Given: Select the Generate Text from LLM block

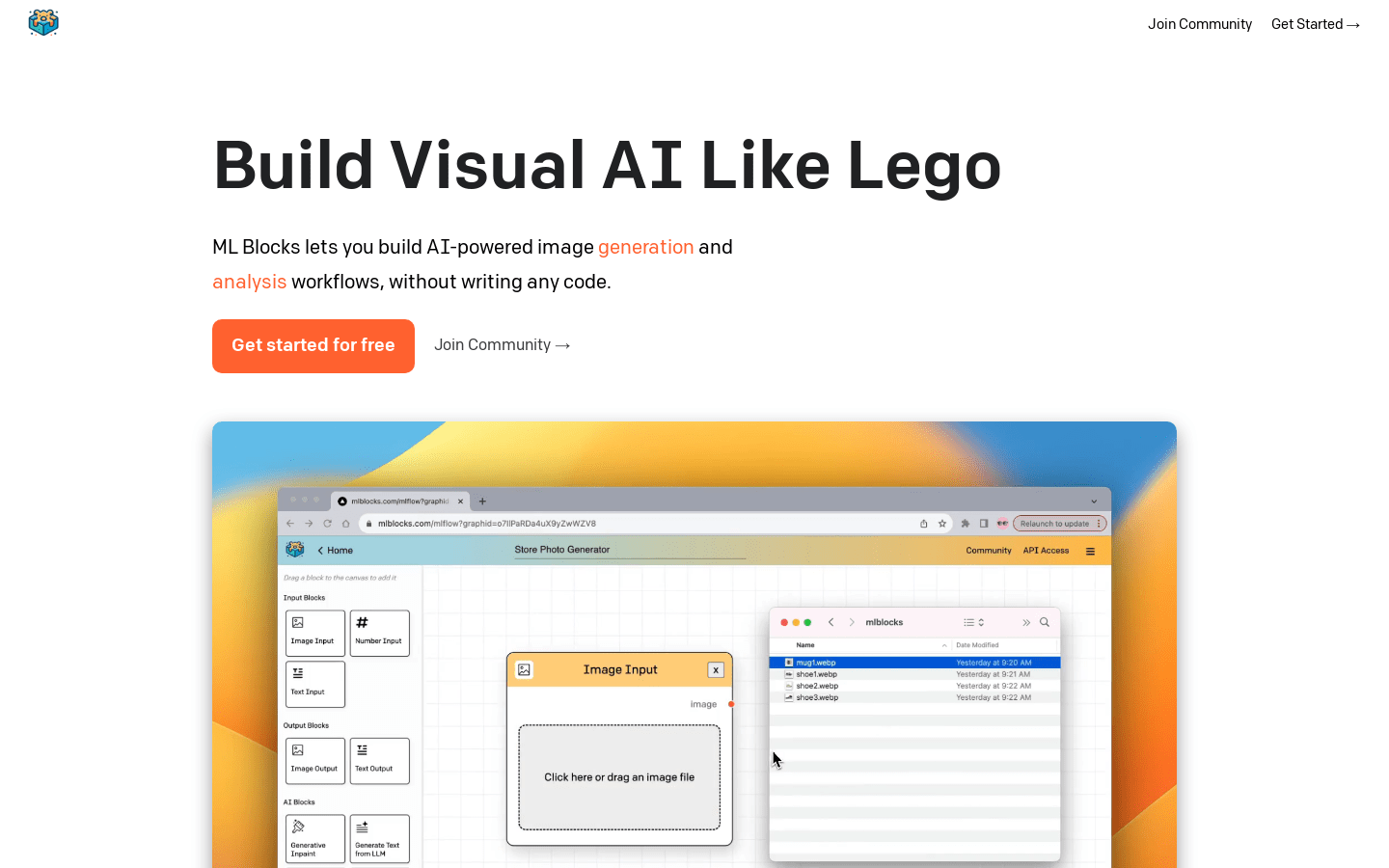Looking at the screenshot, I should (x=380, y=839).
